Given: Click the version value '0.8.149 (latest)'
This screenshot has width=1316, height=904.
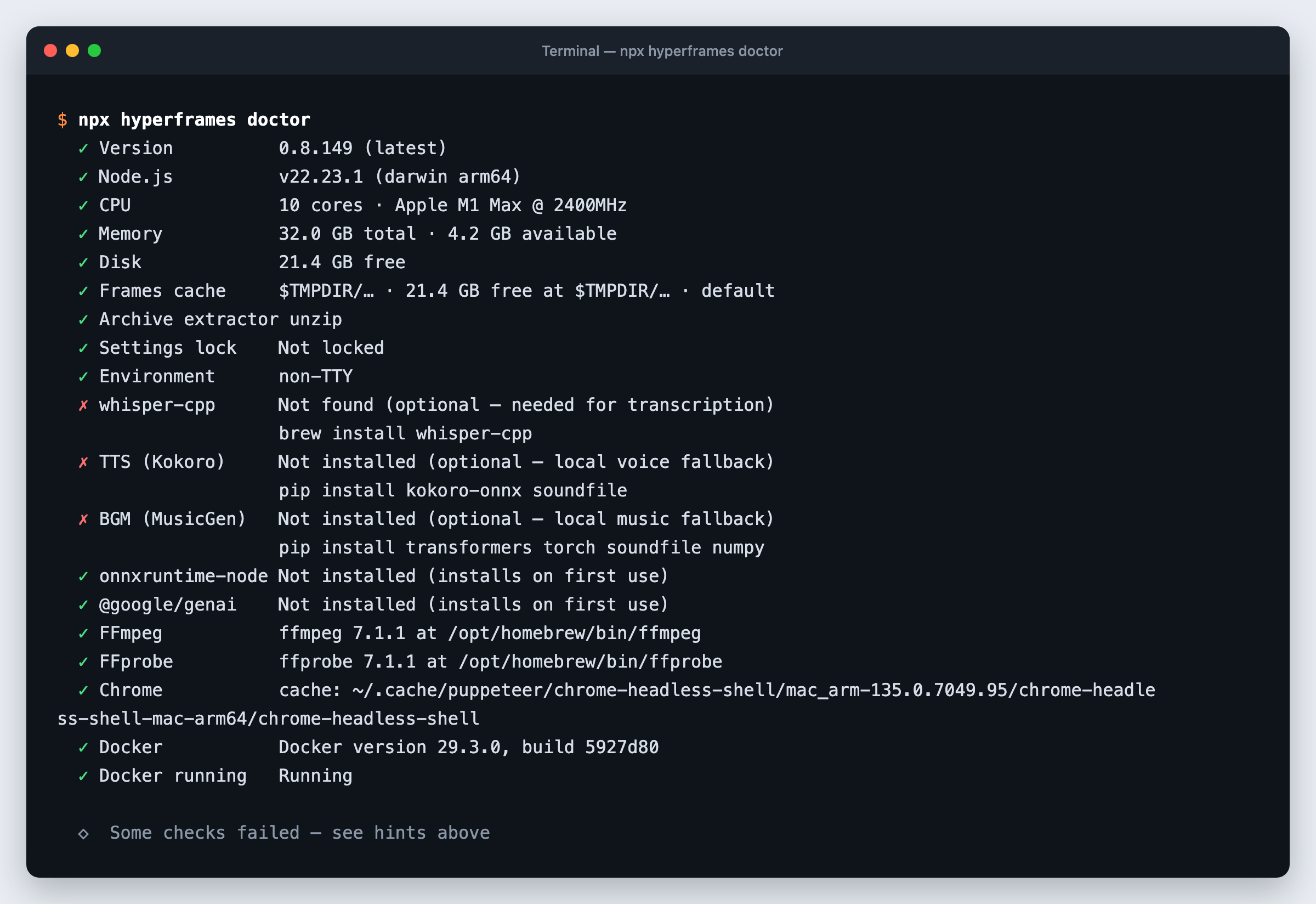Looking at the screenshot, I should [x=363, y=149].
